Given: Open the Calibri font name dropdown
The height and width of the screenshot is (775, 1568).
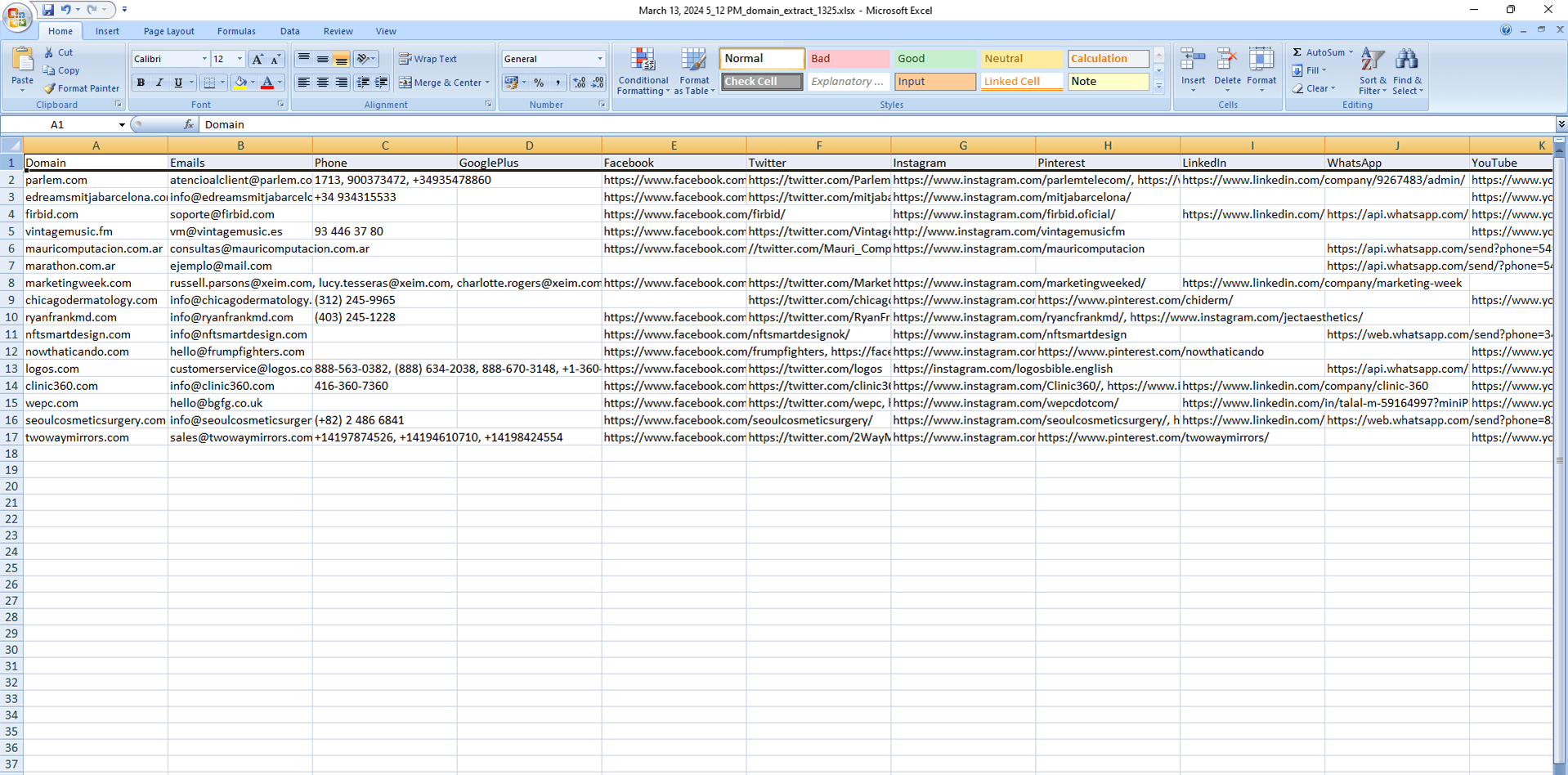Looking at the screenshot, I should [204, 59].
